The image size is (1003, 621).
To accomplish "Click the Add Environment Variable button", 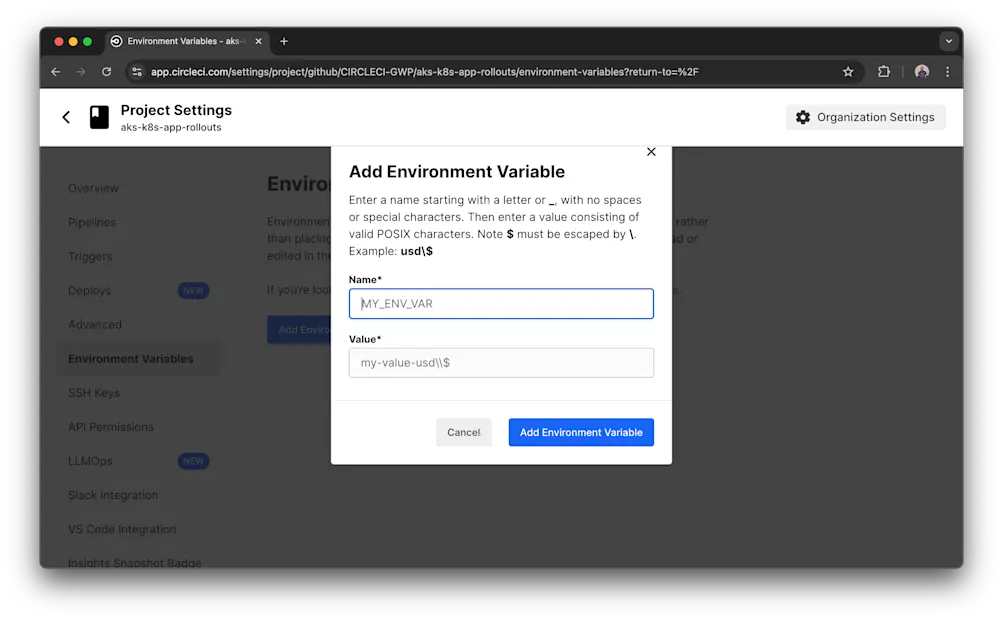I will pyautogui.click(x=580, y=432).
